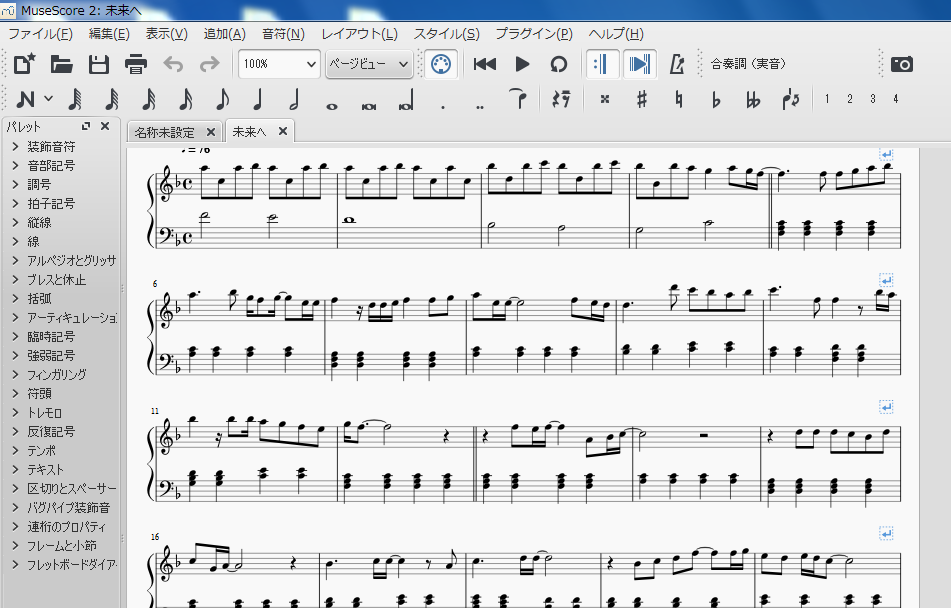The image size is (951, 608).
Task: Open the スタイル(S) menu
Action: (446, 34)
